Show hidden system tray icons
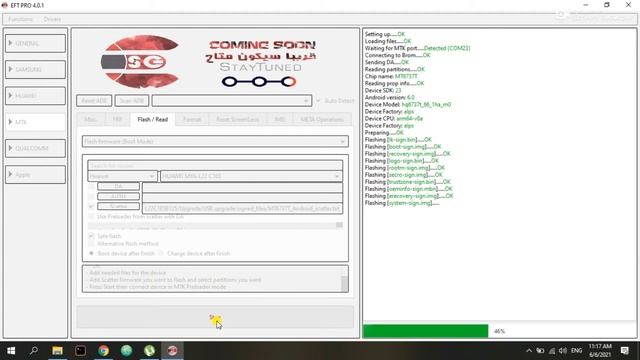This screenshot has width=640, height=360. coord(529,351)
